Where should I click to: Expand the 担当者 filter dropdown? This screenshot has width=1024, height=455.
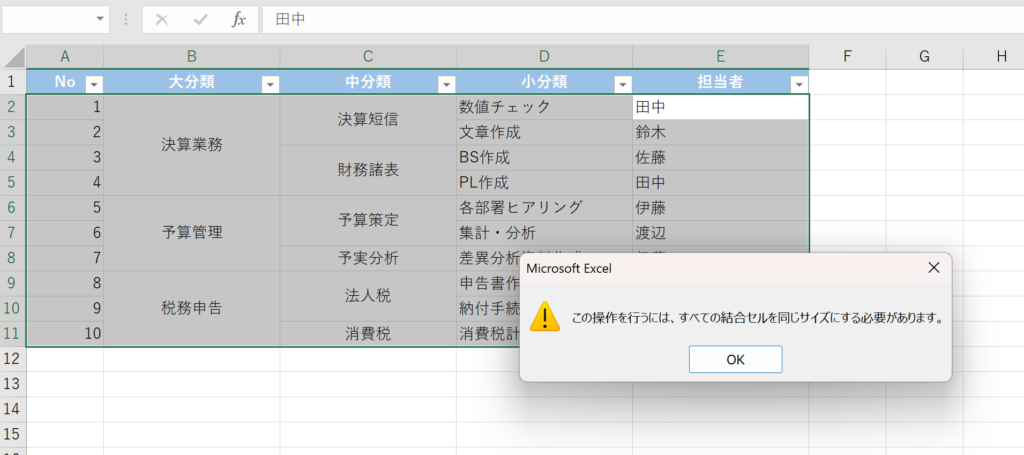798,84
